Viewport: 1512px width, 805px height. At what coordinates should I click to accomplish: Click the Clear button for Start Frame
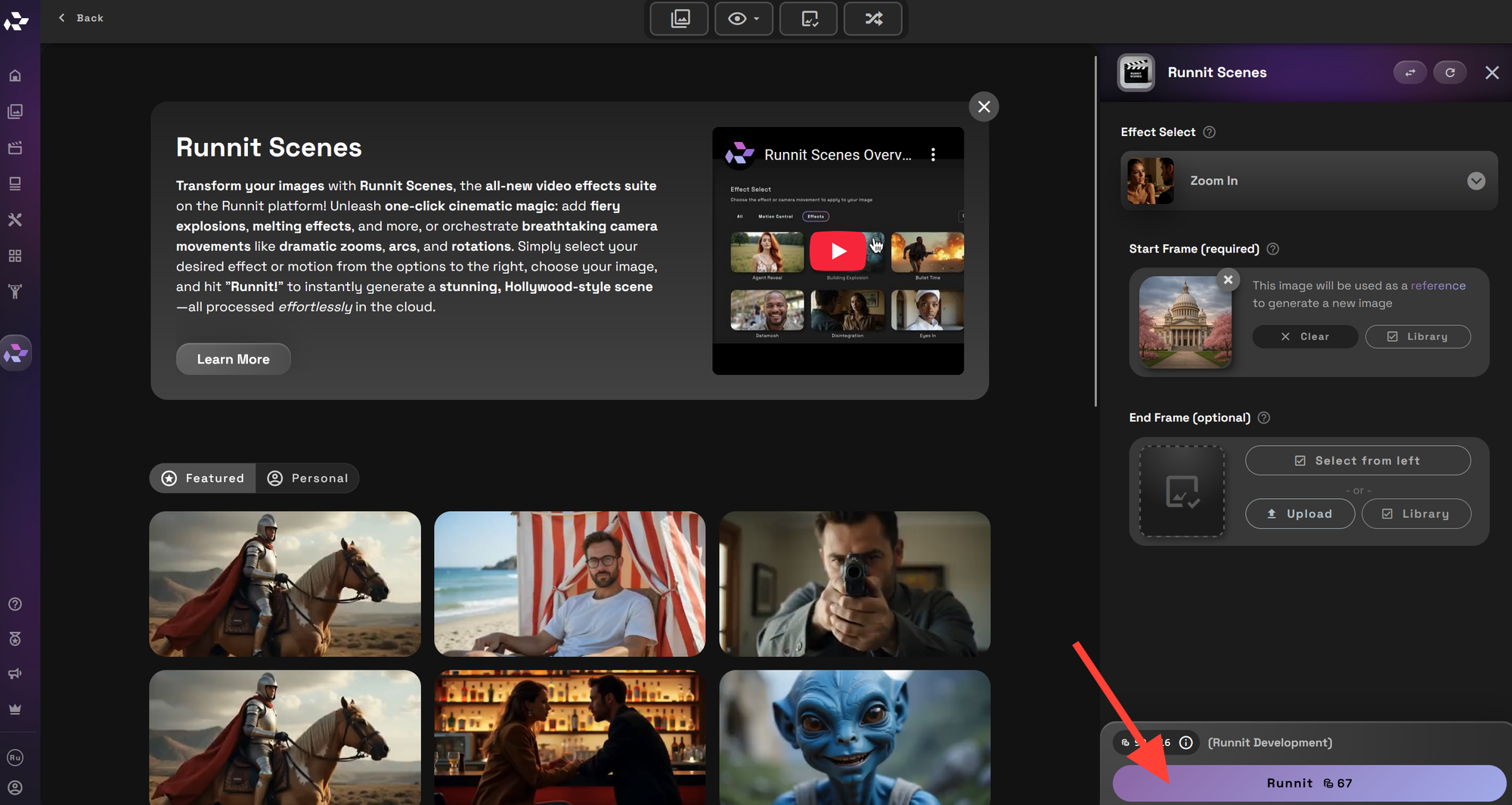point(1305,336)
